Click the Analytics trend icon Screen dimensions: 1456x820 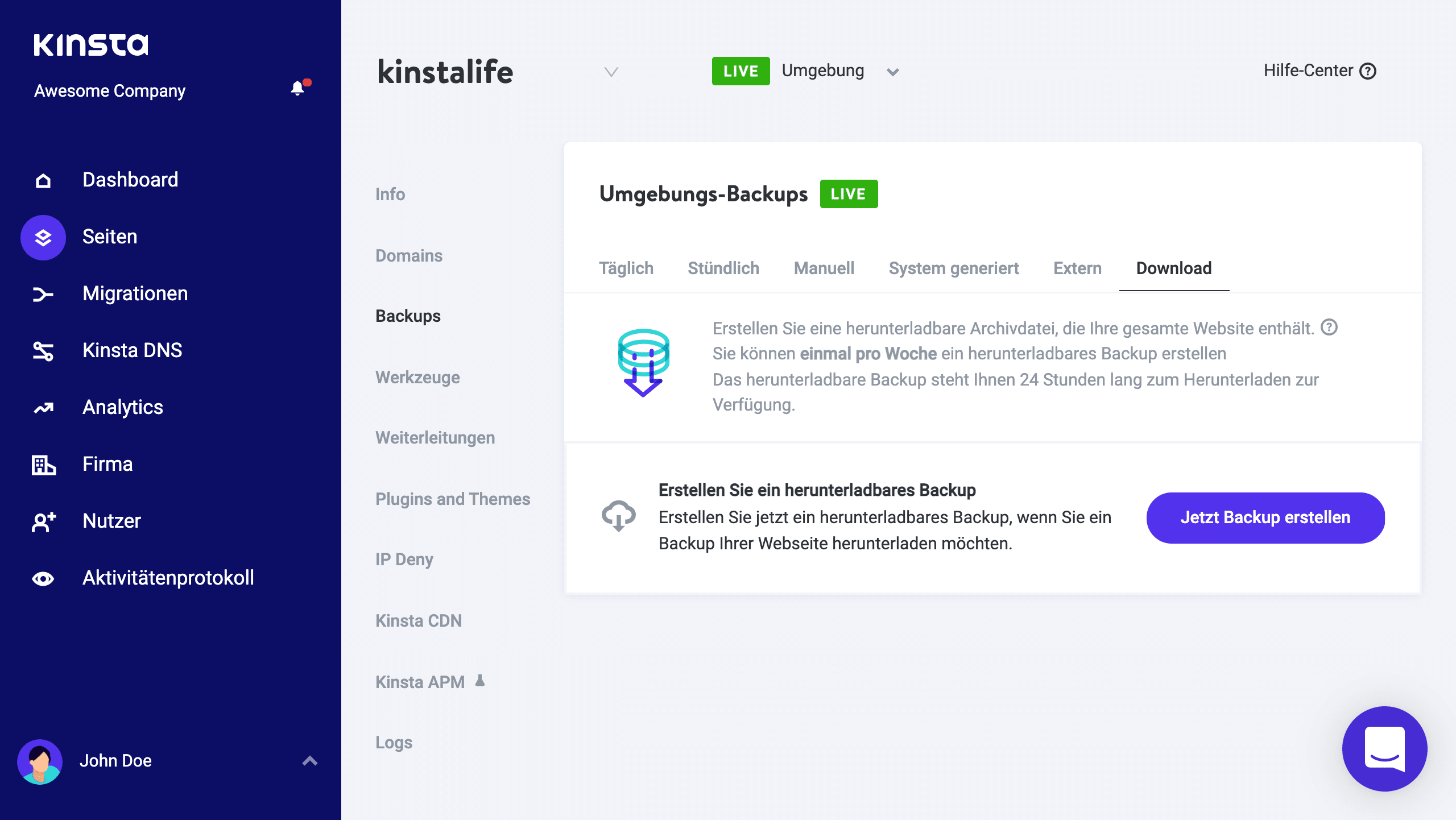point(43,408)
